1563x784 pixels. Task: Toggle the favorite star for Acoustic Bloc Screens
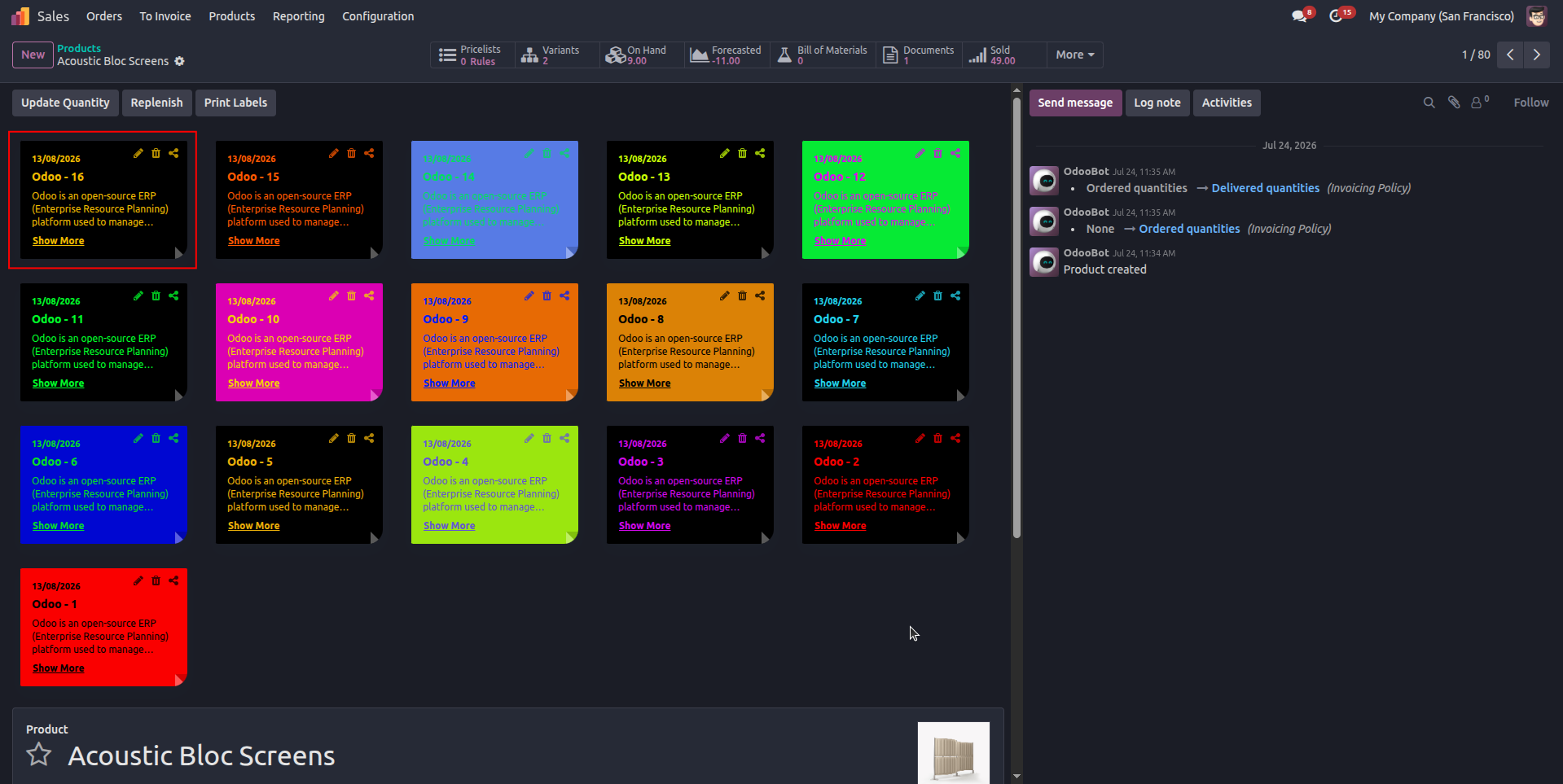tap(38, 755)
